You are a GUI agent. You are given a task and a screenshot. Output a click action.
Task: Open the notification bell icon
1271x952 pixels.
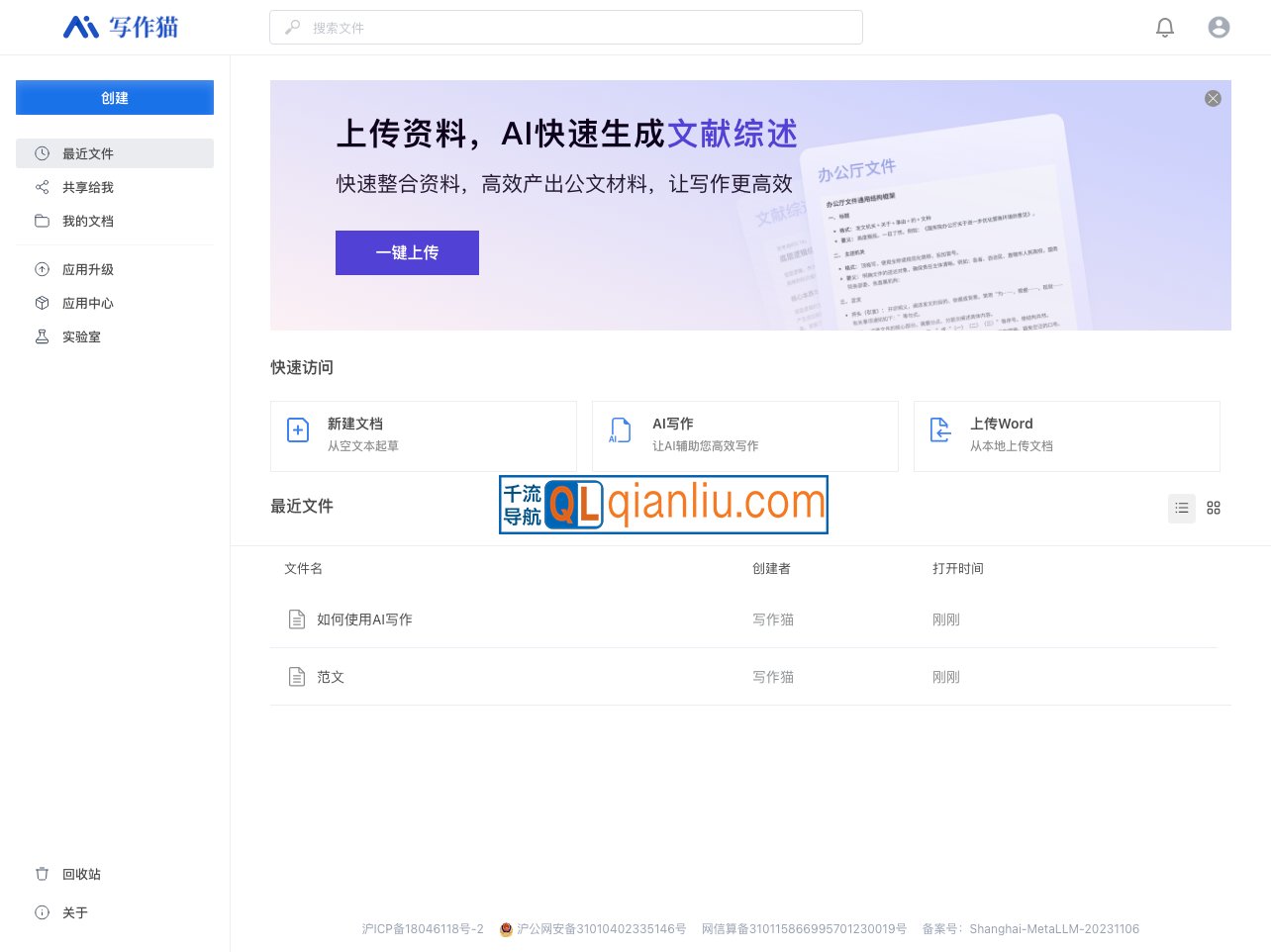click(x=1165, y=28)
